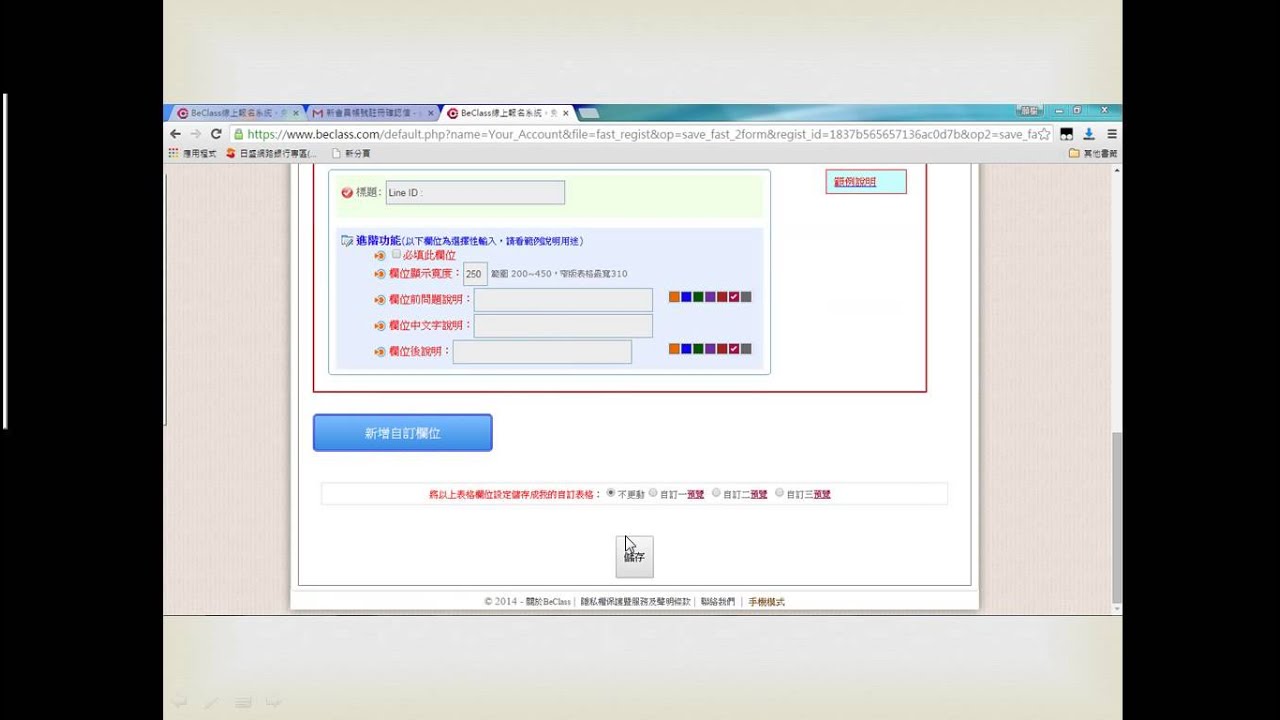The width and height of the screenshot is (1280, 720).
Task: Open the 其他書籤 bookmarks folder
Action: point(1093,153)
